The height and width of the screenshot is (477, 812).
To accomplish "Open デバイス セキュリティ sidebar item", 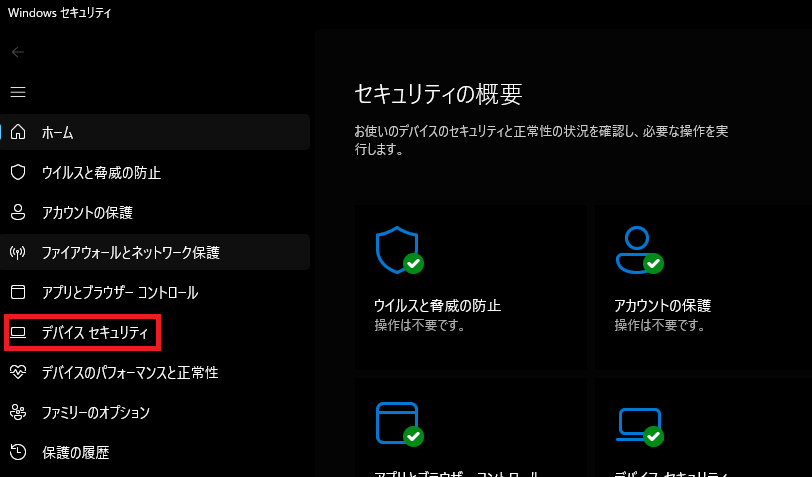I will 95,333.
